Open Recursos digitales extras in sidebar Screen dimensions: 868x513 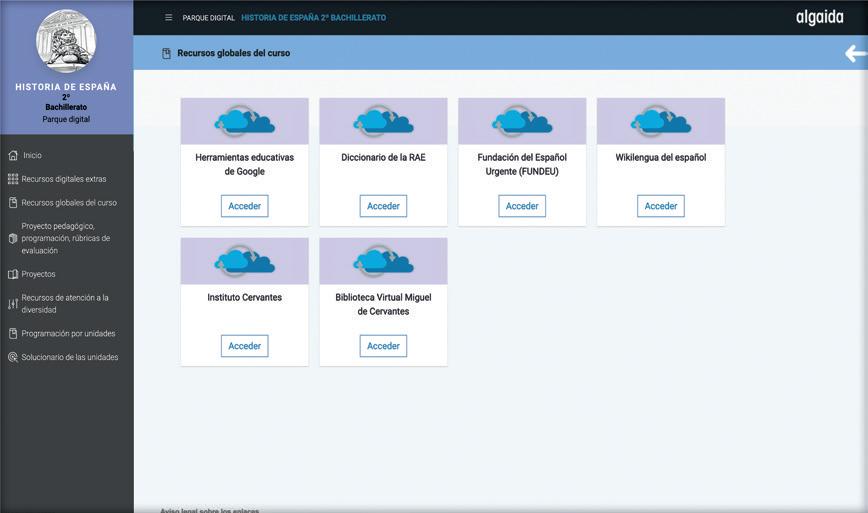click(66, 179)
